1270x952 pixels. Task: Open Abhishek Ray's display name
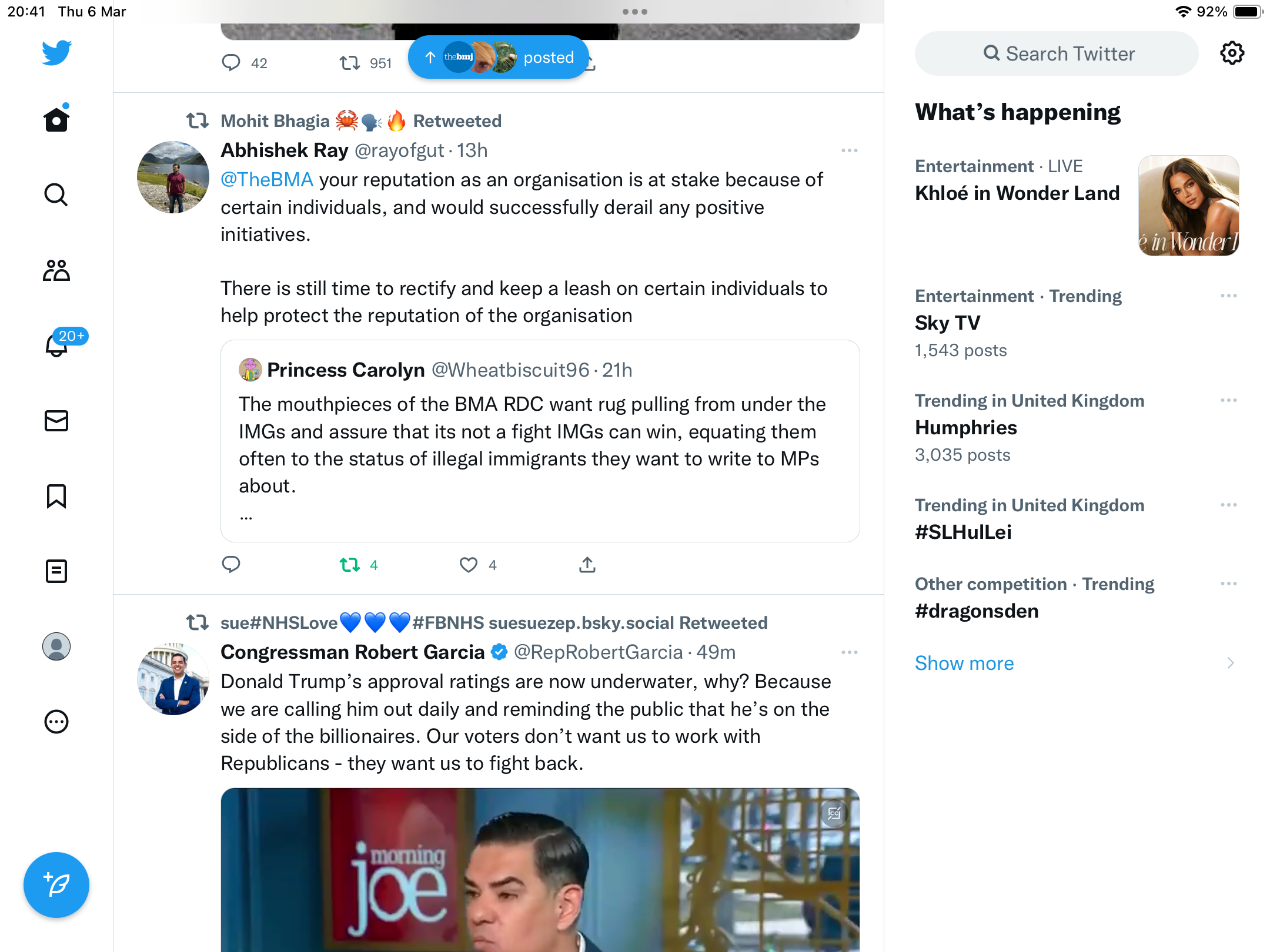(285, 150)
